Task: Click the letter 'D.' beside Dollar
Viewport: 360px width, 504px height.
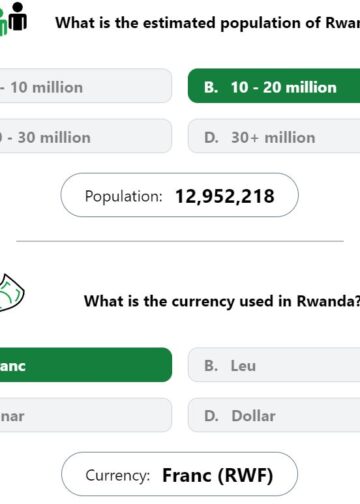Action: [211, 416]
